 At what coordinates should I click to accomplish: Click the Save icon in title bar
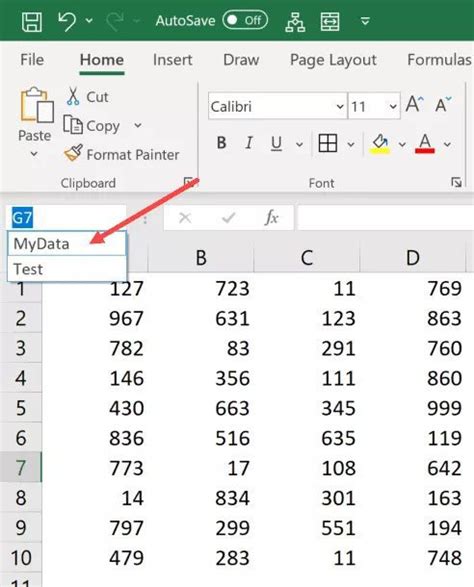pyautogui.click(x=32, y=21)
